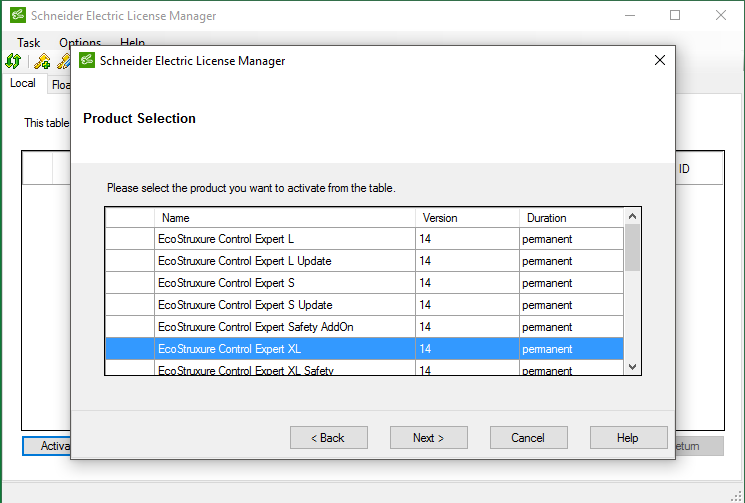Viewport: 745px width, 503px height.
Task: Click version 14 of Safety AddOn row
Action: (467, 327)
